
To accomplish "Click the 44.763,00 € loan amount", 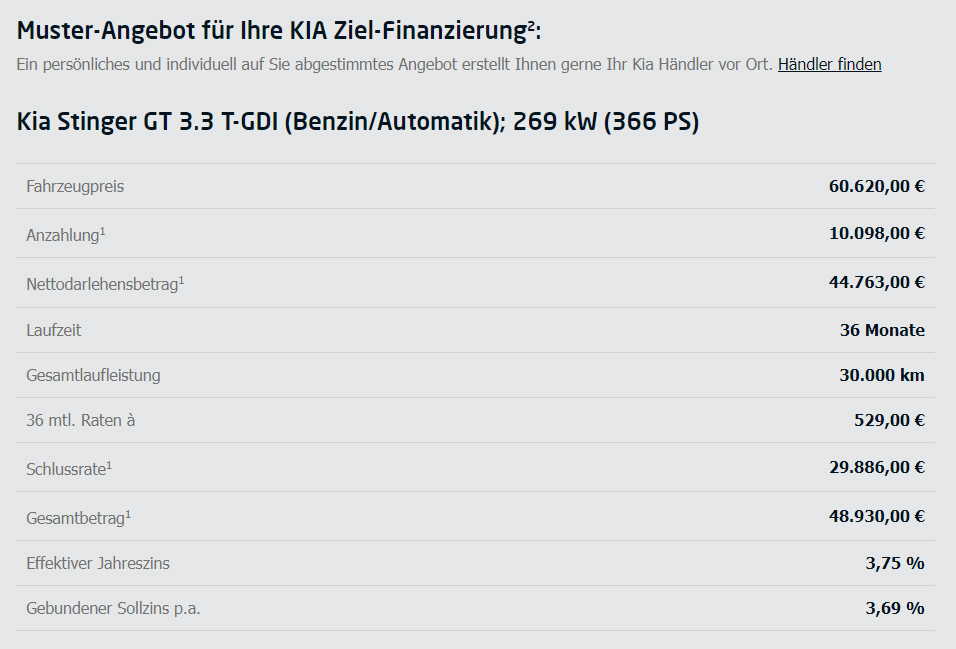I will [x=876, y=282].
